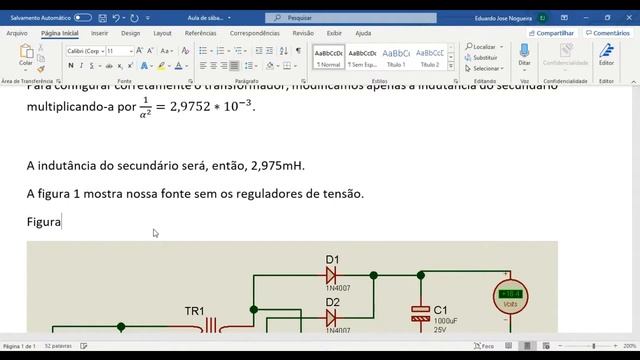Open the Quick Access Toolbar customize arrow
The image size is (640, 360).
click(x=148, y=18)
